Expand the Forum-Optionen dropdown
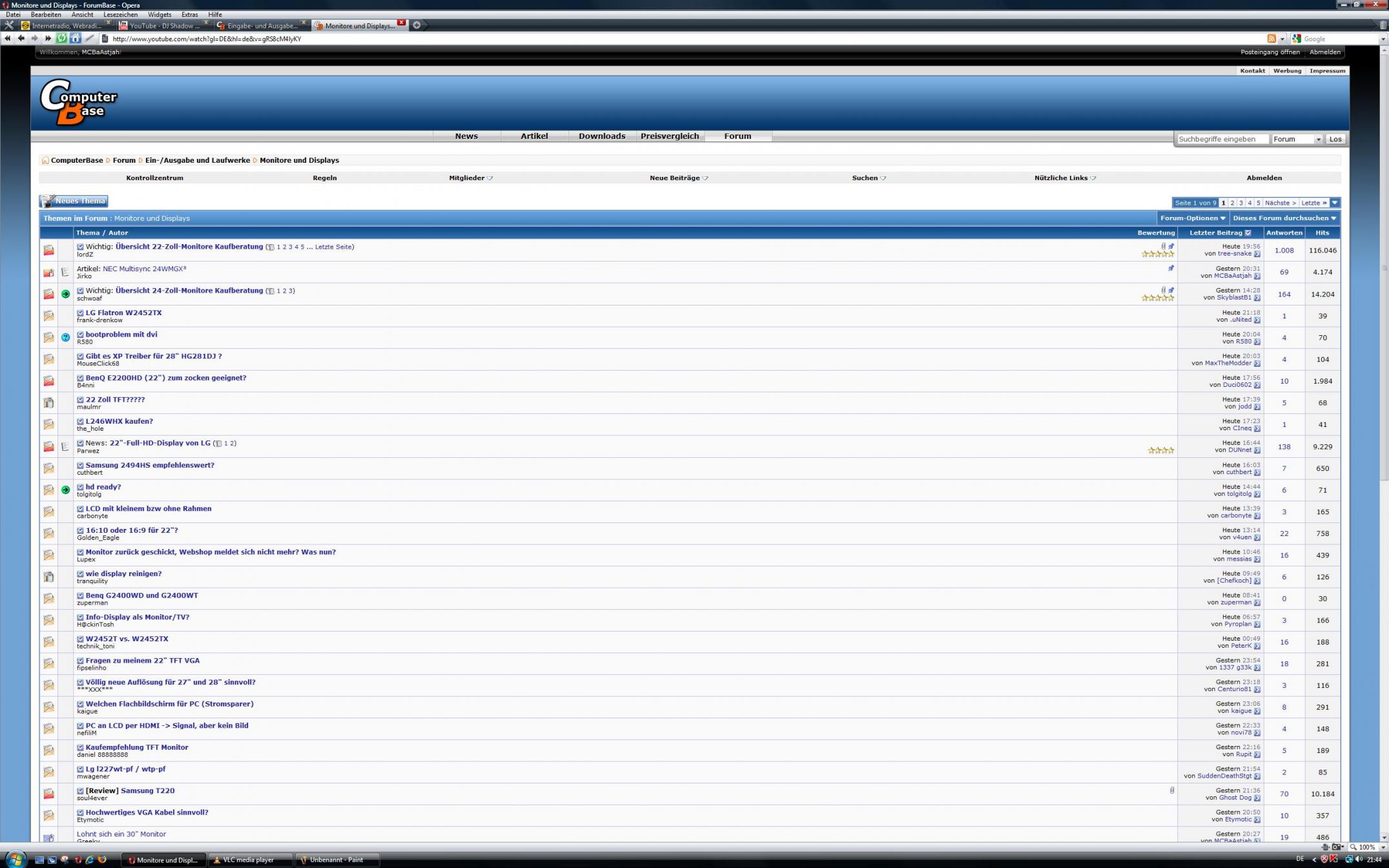The height and width of the screenshot is (868, 1389). tap(1193, 218)
